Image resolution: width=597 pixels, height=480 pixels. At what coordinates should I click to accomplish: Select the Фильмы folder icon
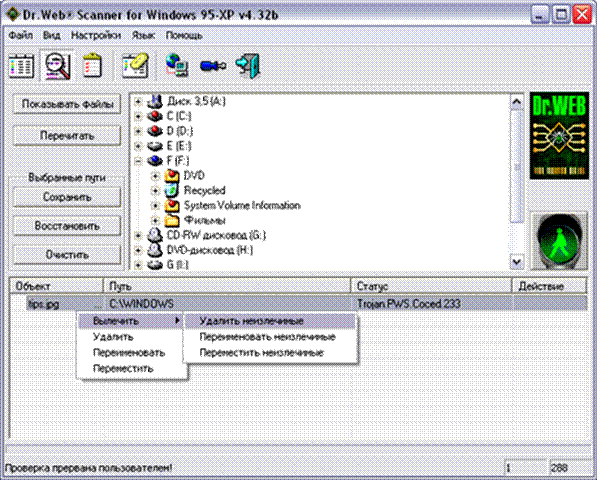click(172, 220)
